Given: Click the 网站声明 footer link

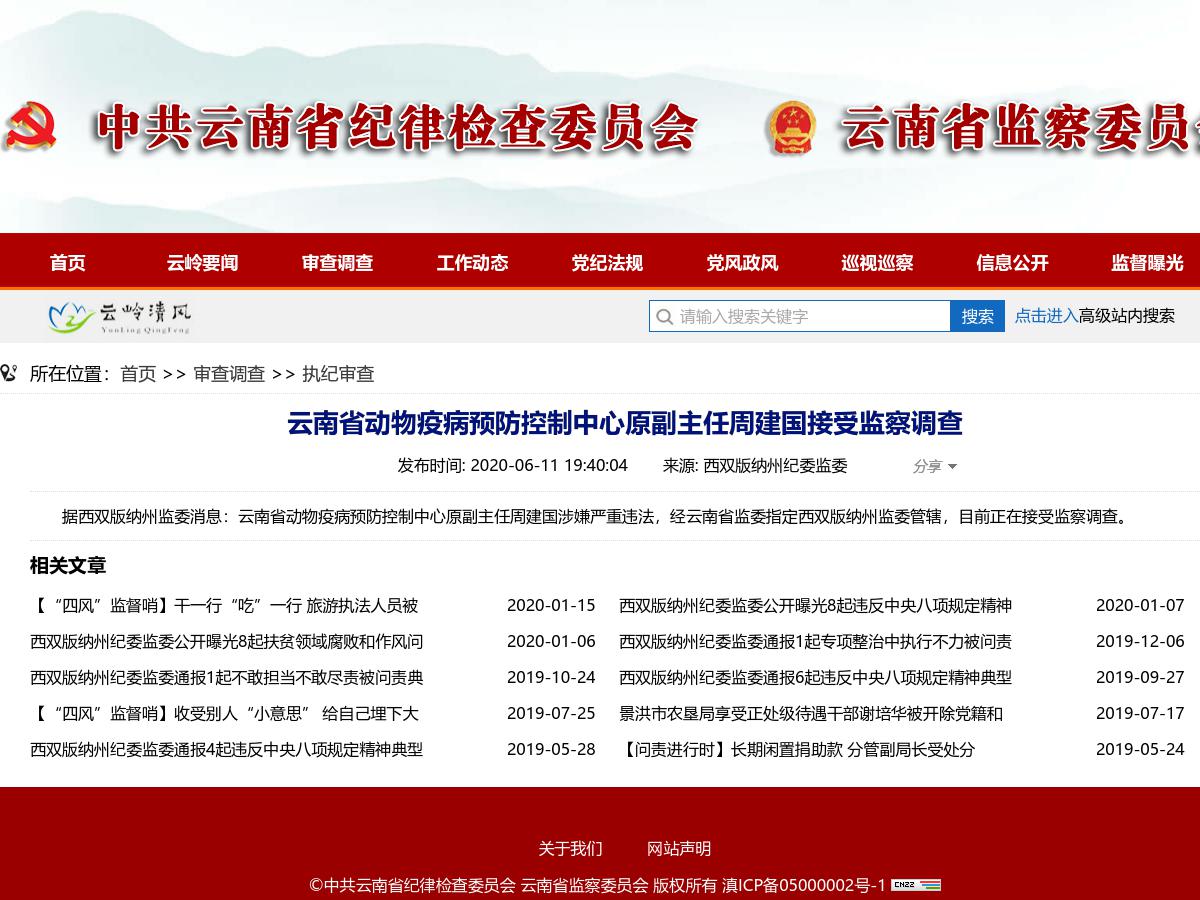Looking at the screenshot, I should coord(679,849).
